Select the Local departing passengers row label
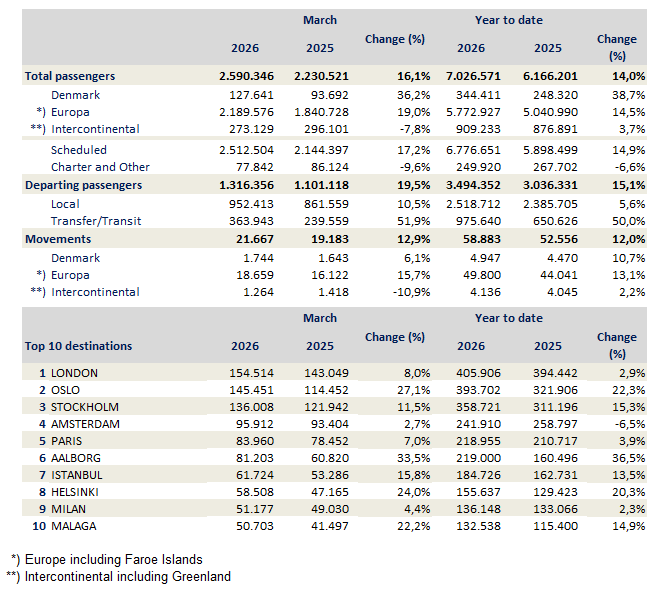This screenshot has width=659, height=590. click(67, 203)
